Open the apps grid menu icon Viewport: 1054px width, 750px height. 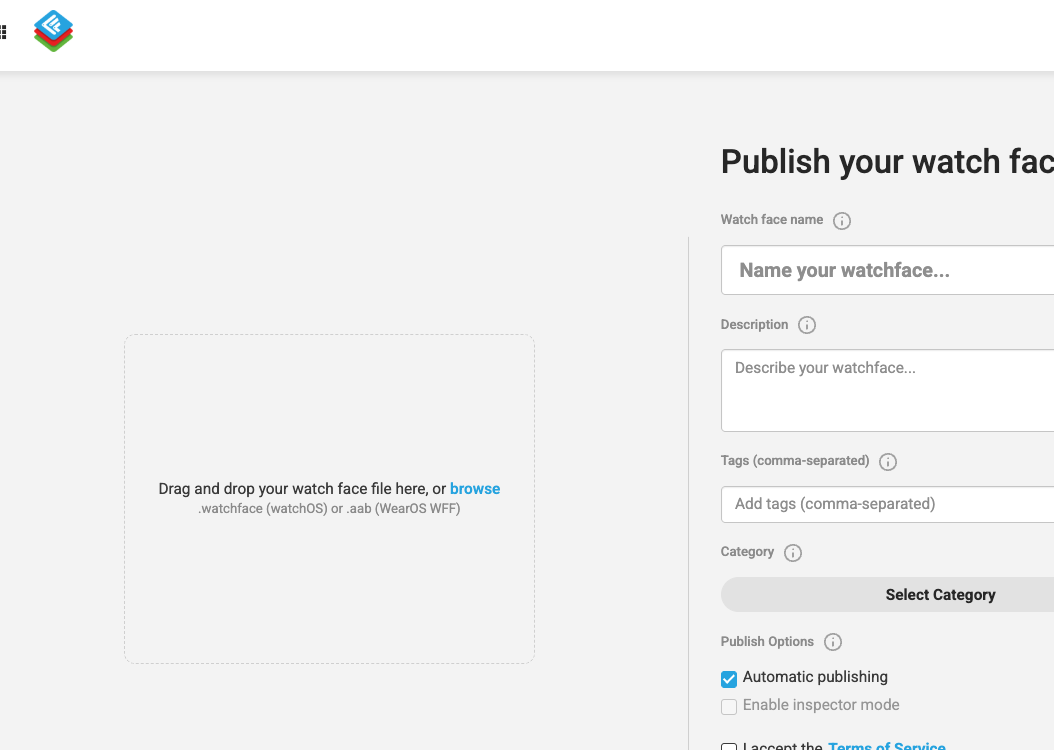click(x=3, y=32)
